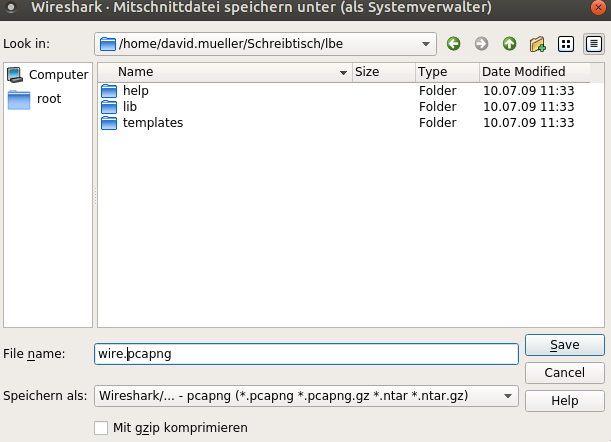Sort by the Type column header
Image resolution: width=611 pixels, height=442 pixels.
point(447,72)
